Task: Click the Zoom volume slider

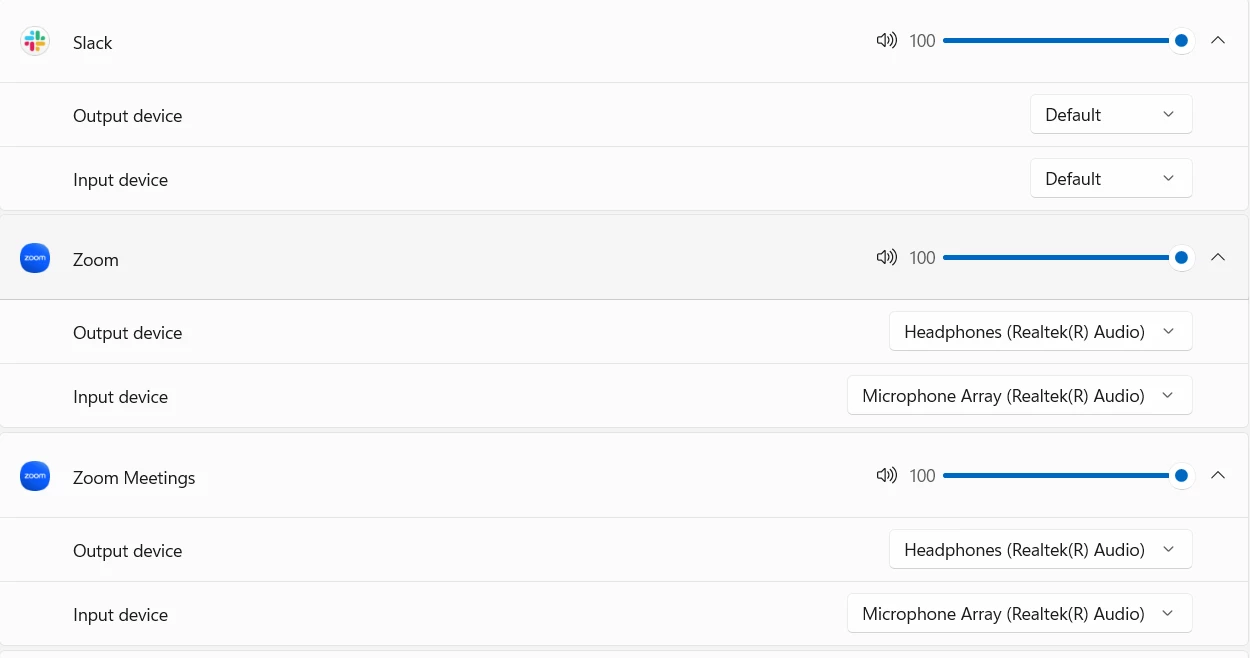Action: coord(1067,258)
